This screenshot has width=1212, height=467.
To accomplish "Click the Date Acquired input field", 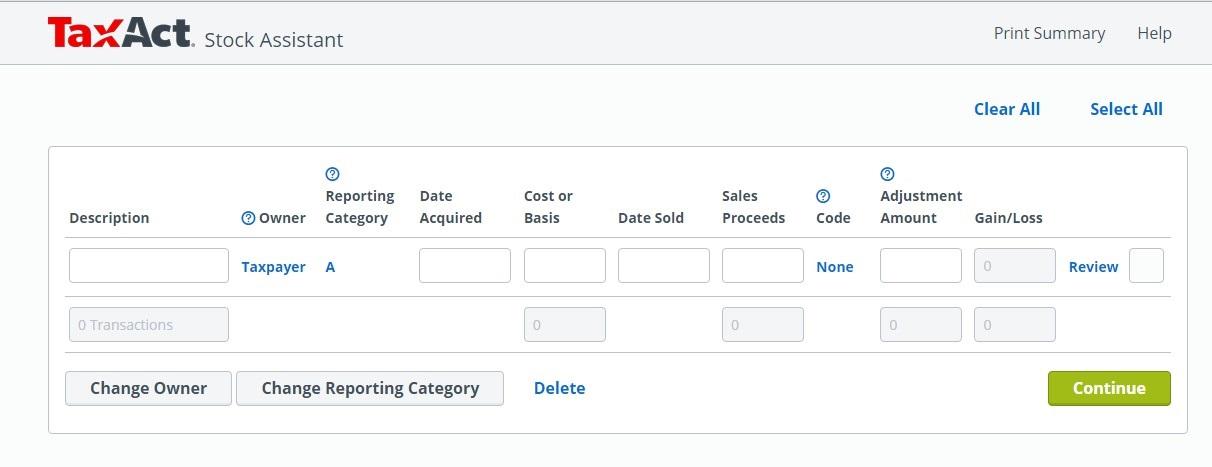I will click(464, 266).
